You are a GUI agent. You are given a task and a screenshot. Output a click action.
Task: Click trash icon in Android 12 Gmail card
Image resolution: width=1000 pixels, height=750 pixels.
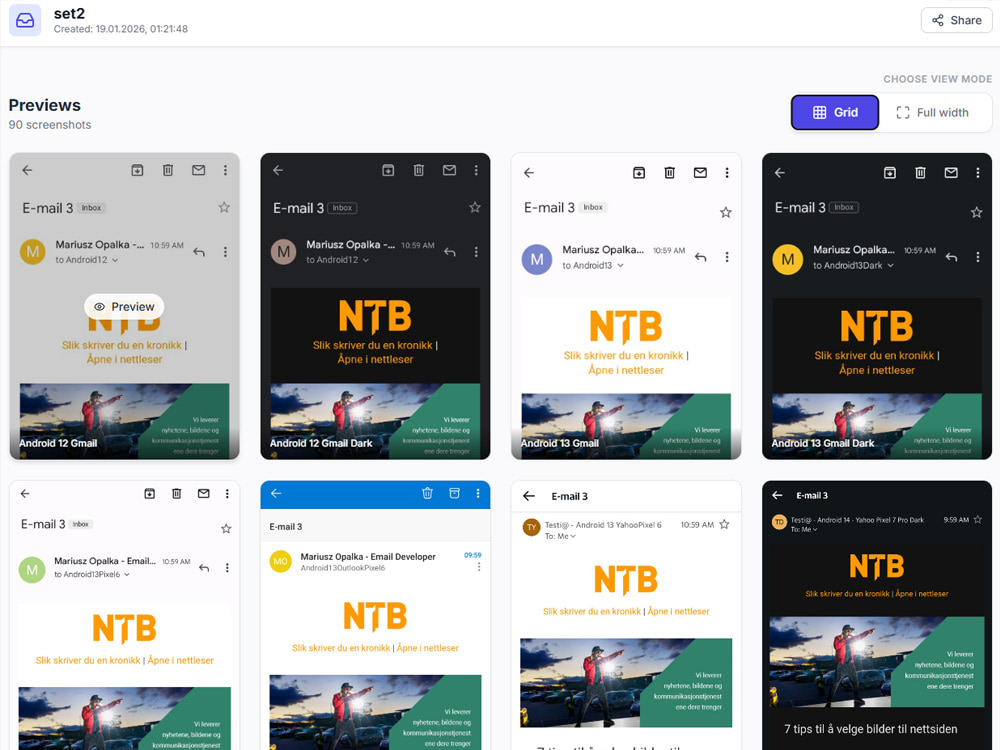click(168, 170)
